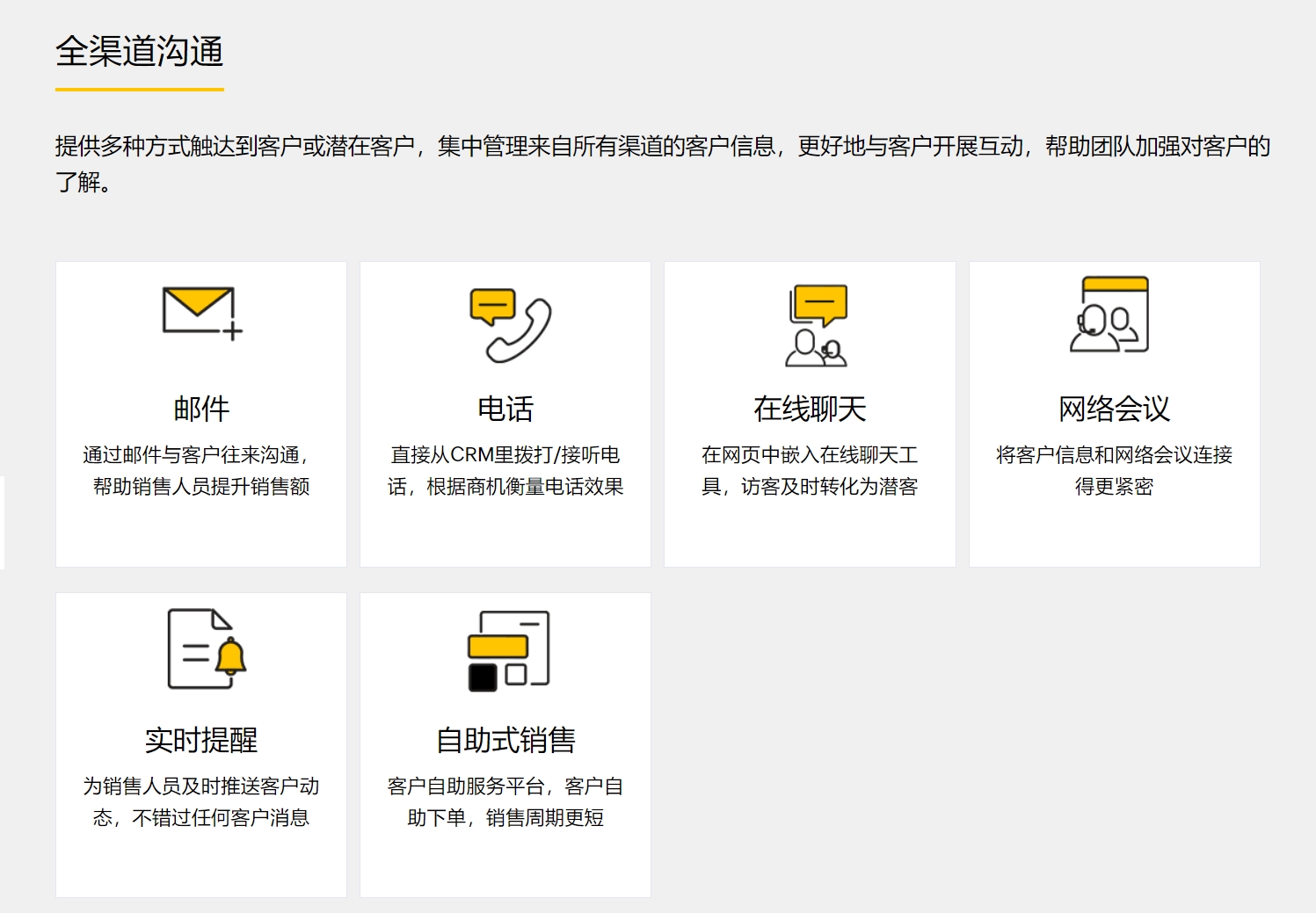Click the 全渠道沟通 section heading
This screenshot has height=913, width=1316.
tap(140, 51)
